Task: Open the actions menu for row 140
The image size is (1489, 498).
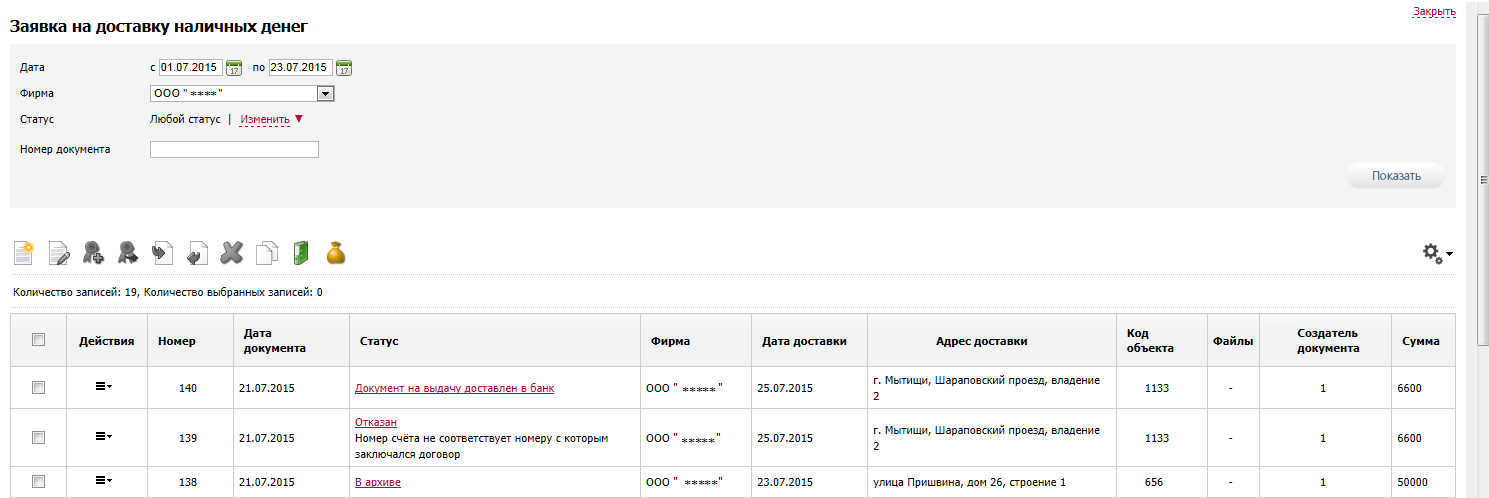Action: (x=103, y=387)
